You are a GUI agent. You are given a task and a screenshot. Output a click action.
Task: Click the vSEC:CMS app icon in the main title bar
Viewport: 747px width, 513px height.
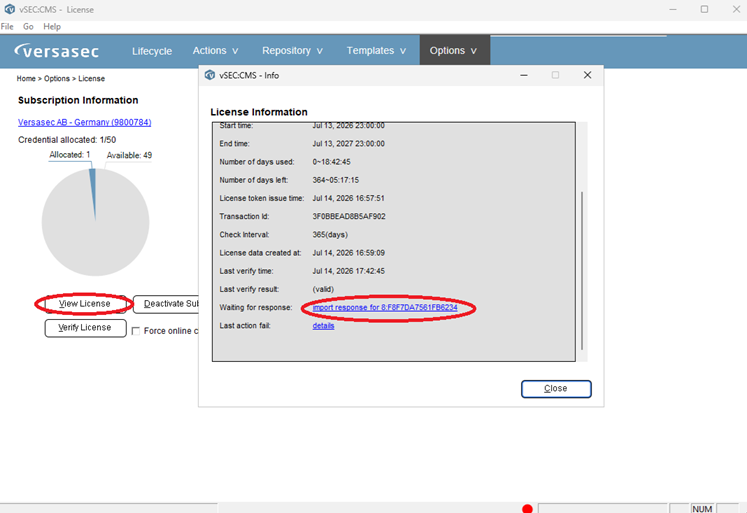pyautogui.click(x=10, y=9)
